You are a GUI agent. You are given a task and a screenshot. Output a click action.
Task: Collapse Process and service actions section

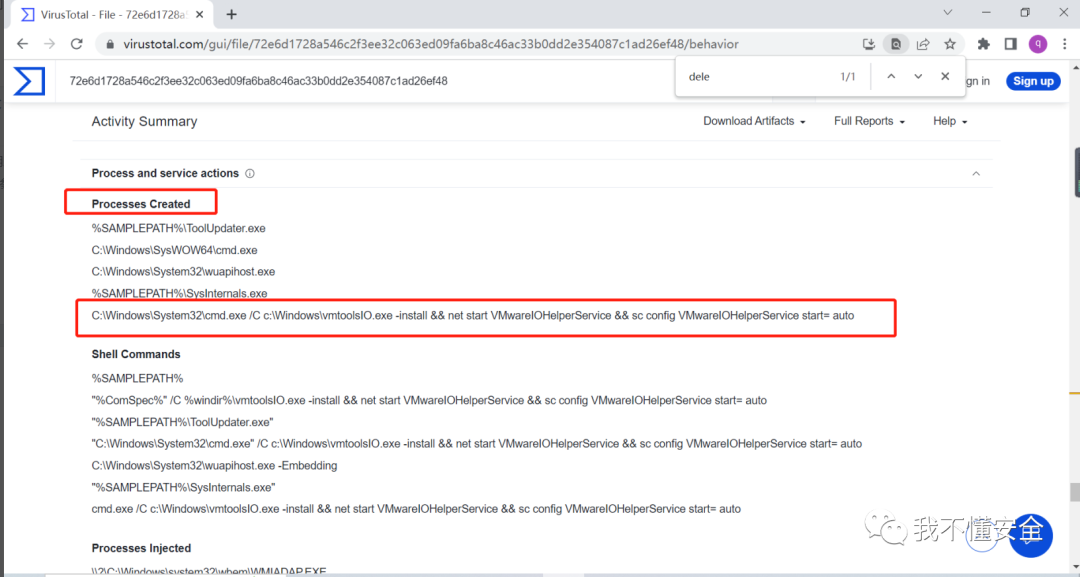(x=976, y=174)
